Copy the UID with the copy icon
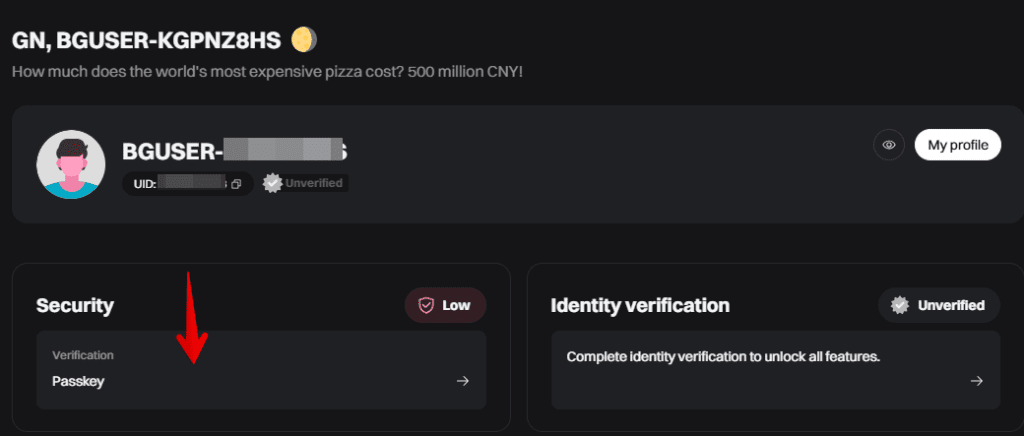The width and height of the screenshot is (1024, 436). pos(236,184)
